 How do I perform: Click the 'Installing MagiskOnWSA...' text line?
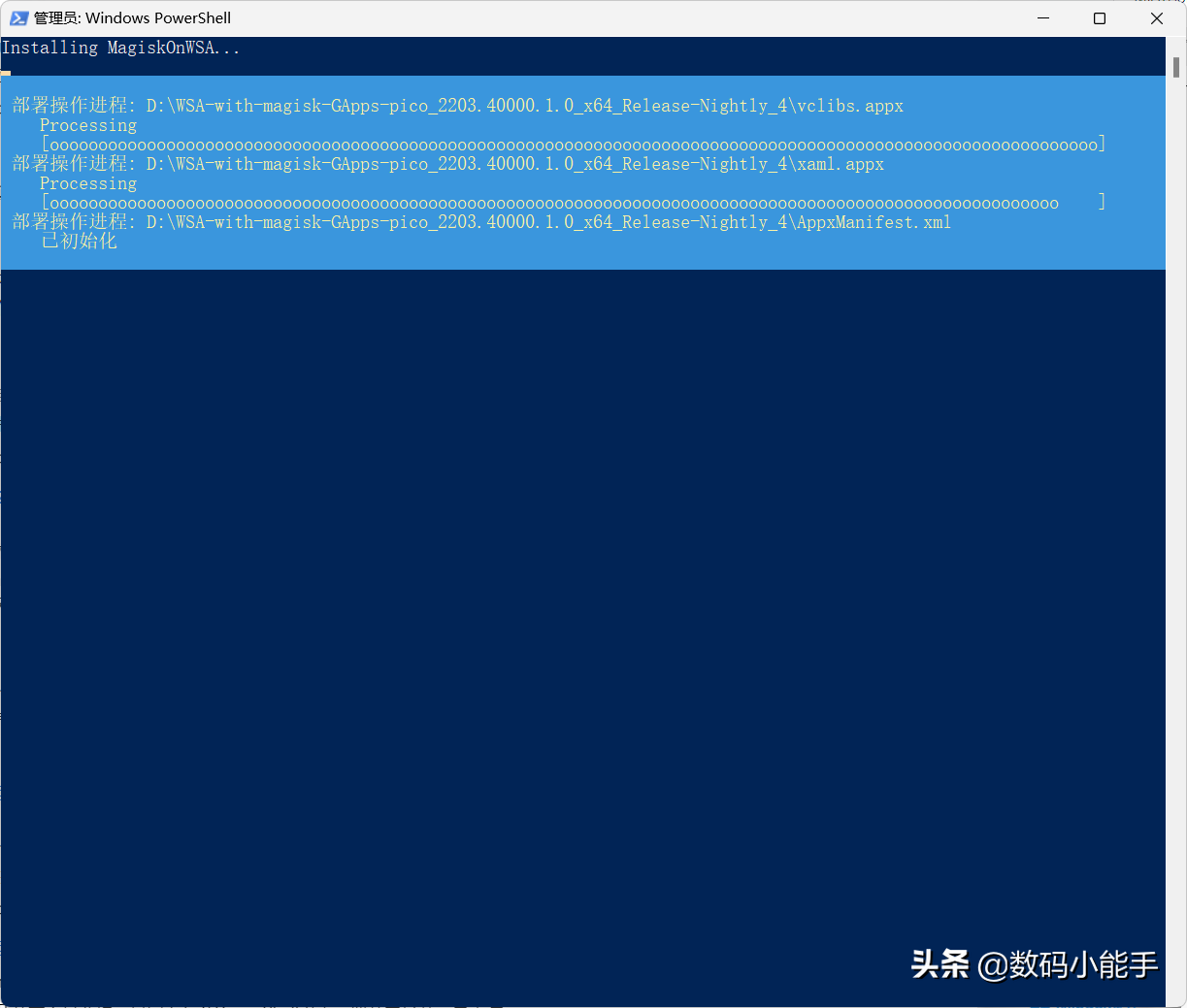click(121, 48)
